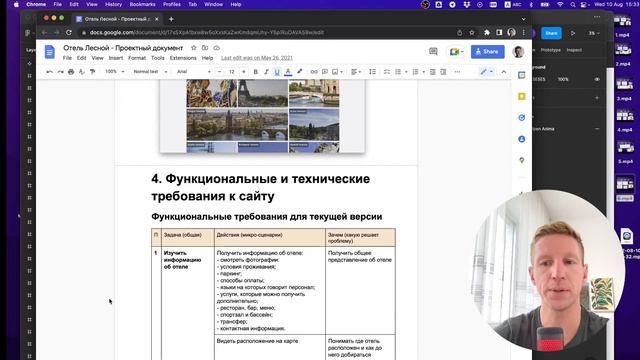Open the Contacts side panel icon
This screenshot has height=360, width=640.
(x=522, y=139)
